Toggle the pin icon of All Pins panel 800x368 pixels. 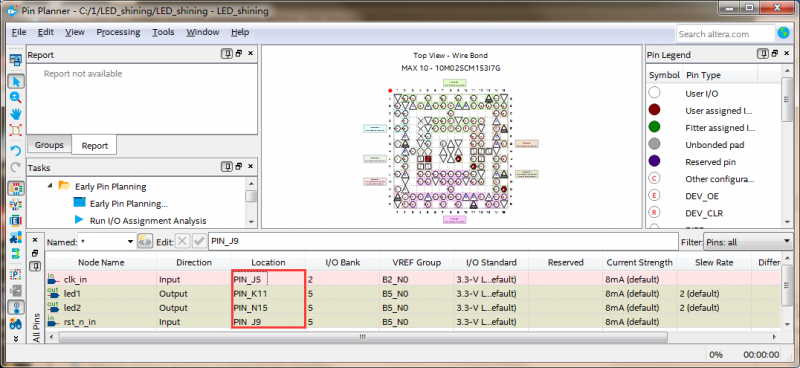pos(35,266)
